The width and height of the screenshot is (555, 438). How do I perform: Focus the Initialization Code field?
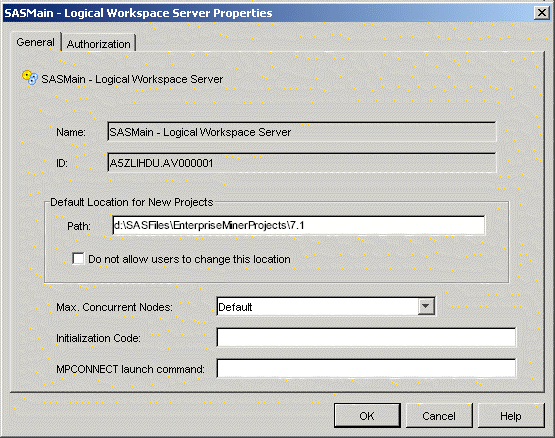coord(366,337)
